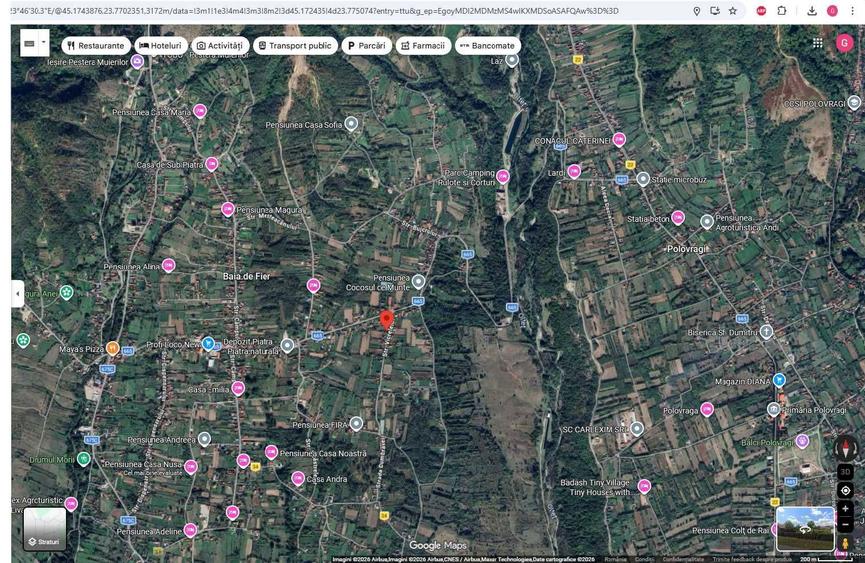This screenshot has height=563, width=865.
Task: Toggle map layers with Straturi thumbnail
Action: click(44, 528)
